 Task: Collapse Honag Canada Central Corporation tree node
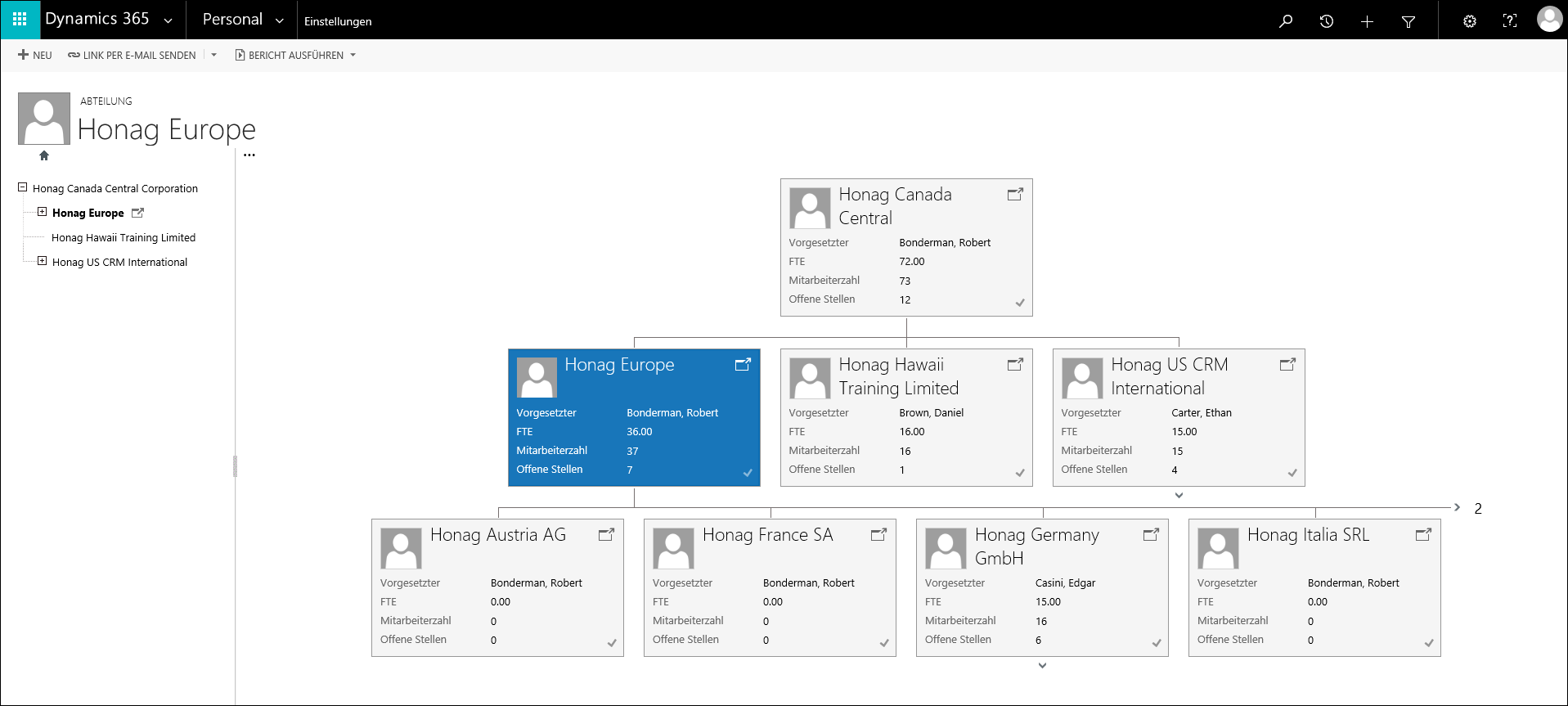[x=23, y=187]
